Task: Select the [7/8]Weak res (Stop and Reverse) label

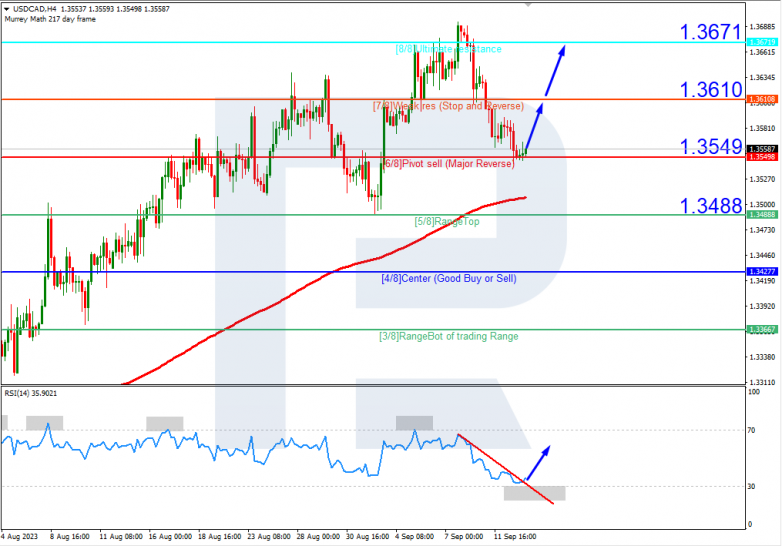Action: tap(448, 106)
